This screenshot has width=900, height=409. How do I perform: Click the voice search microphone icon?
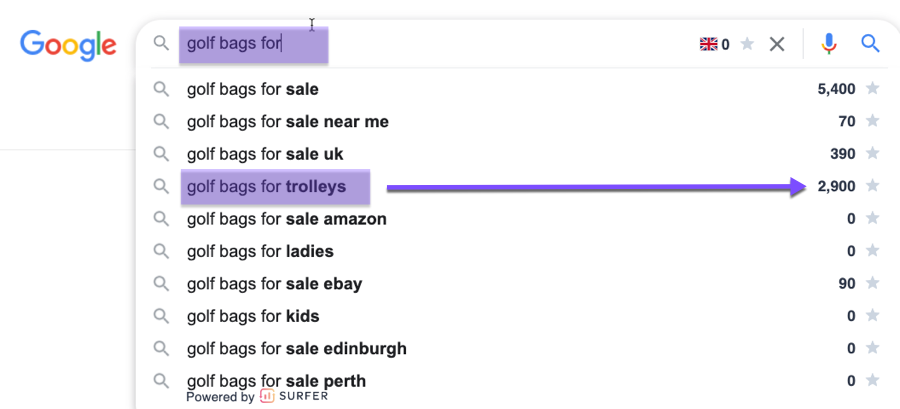click(x=829, y=44)
